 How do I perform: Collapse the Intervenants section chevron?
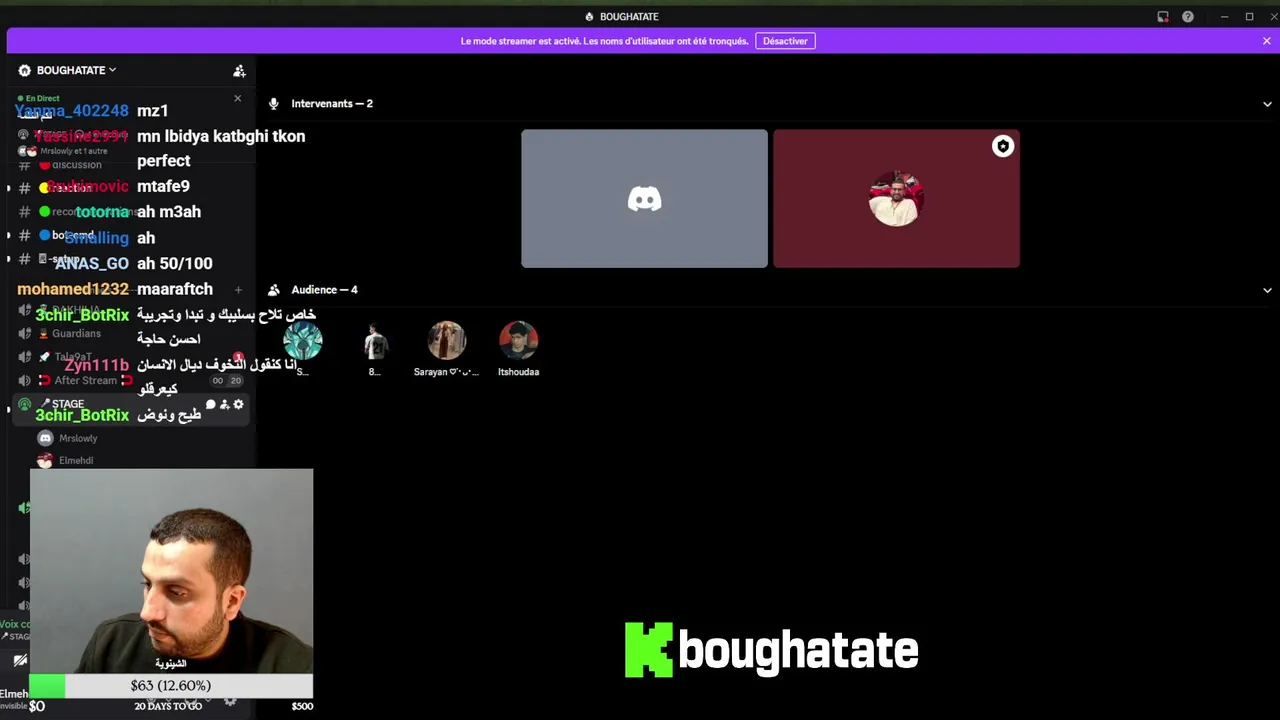[x=1267, y=104]
